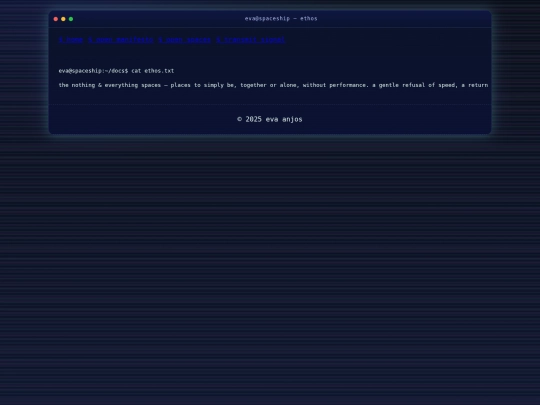Viewport: 540px width, 405px height.
Task: Click the '© 2025 eva anjos' footer
Action: (x=270, y=119)
